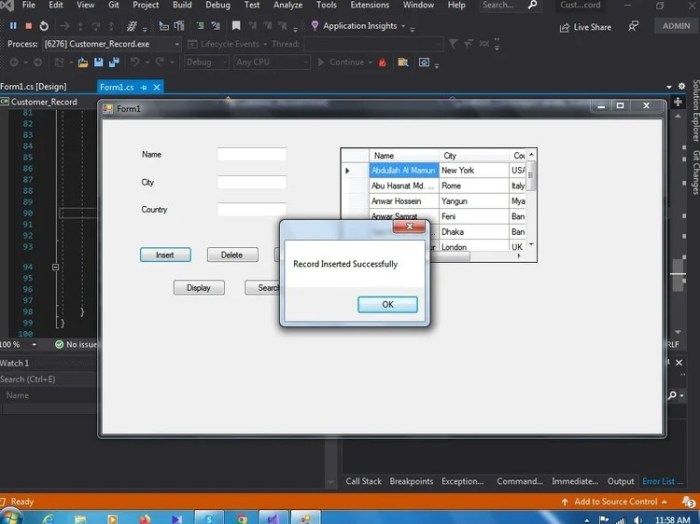Screen dimensions: 700x524
Task: Click the Save All icon
Action: pos(114,62)
